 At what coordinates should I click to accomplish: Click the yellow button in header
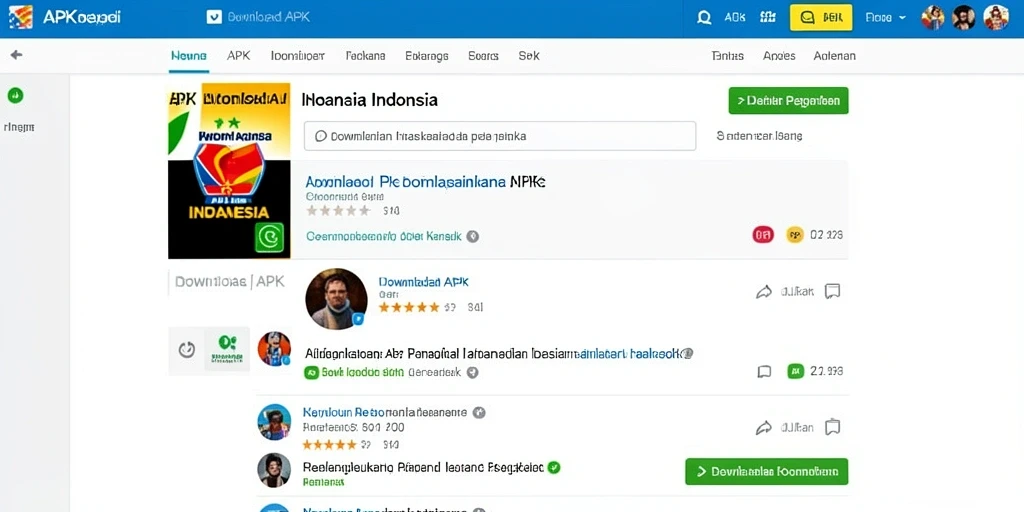click(x=821, y=18)
